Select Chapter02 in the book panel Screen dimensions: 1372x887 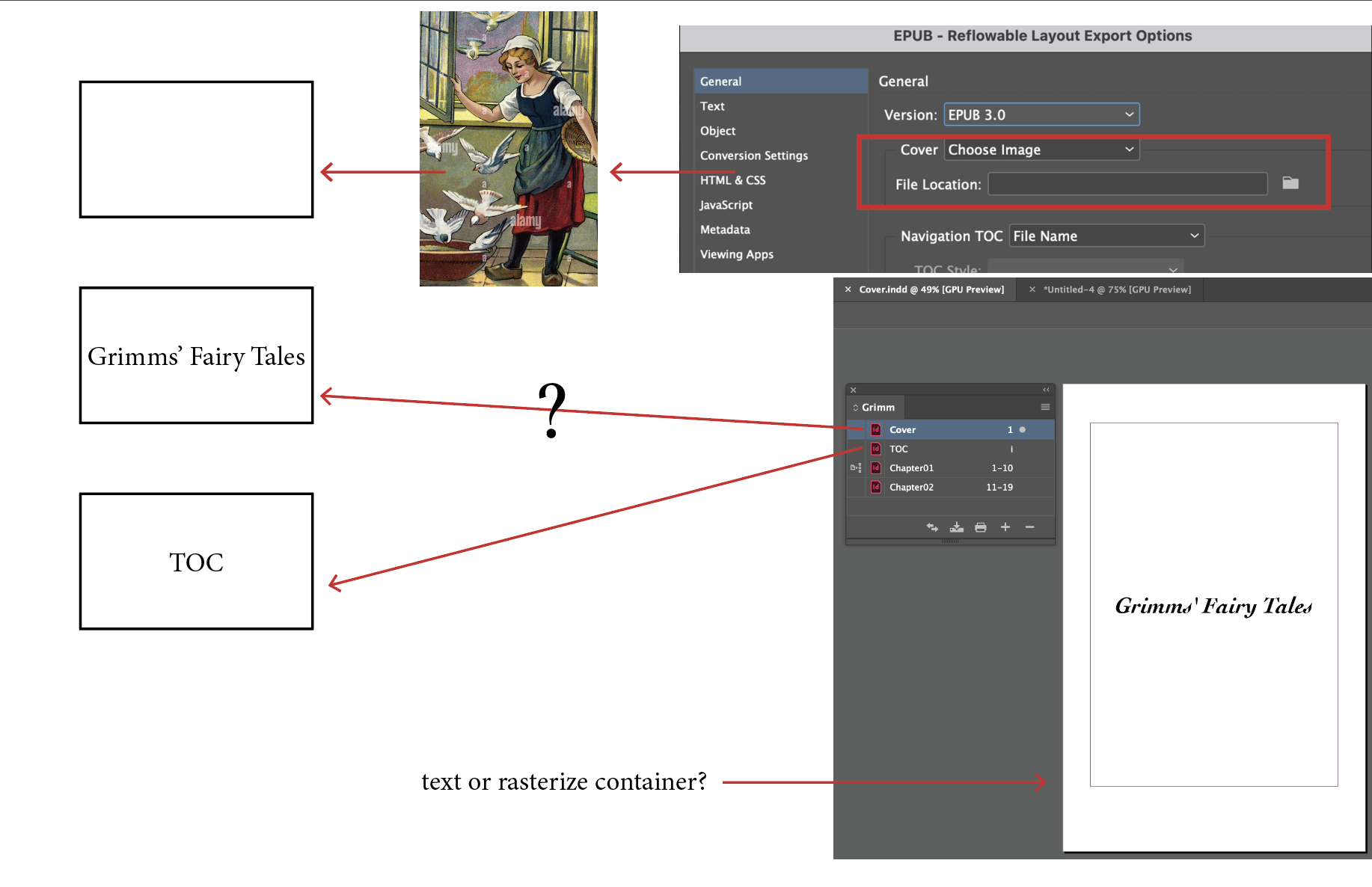tap(911, 487)
